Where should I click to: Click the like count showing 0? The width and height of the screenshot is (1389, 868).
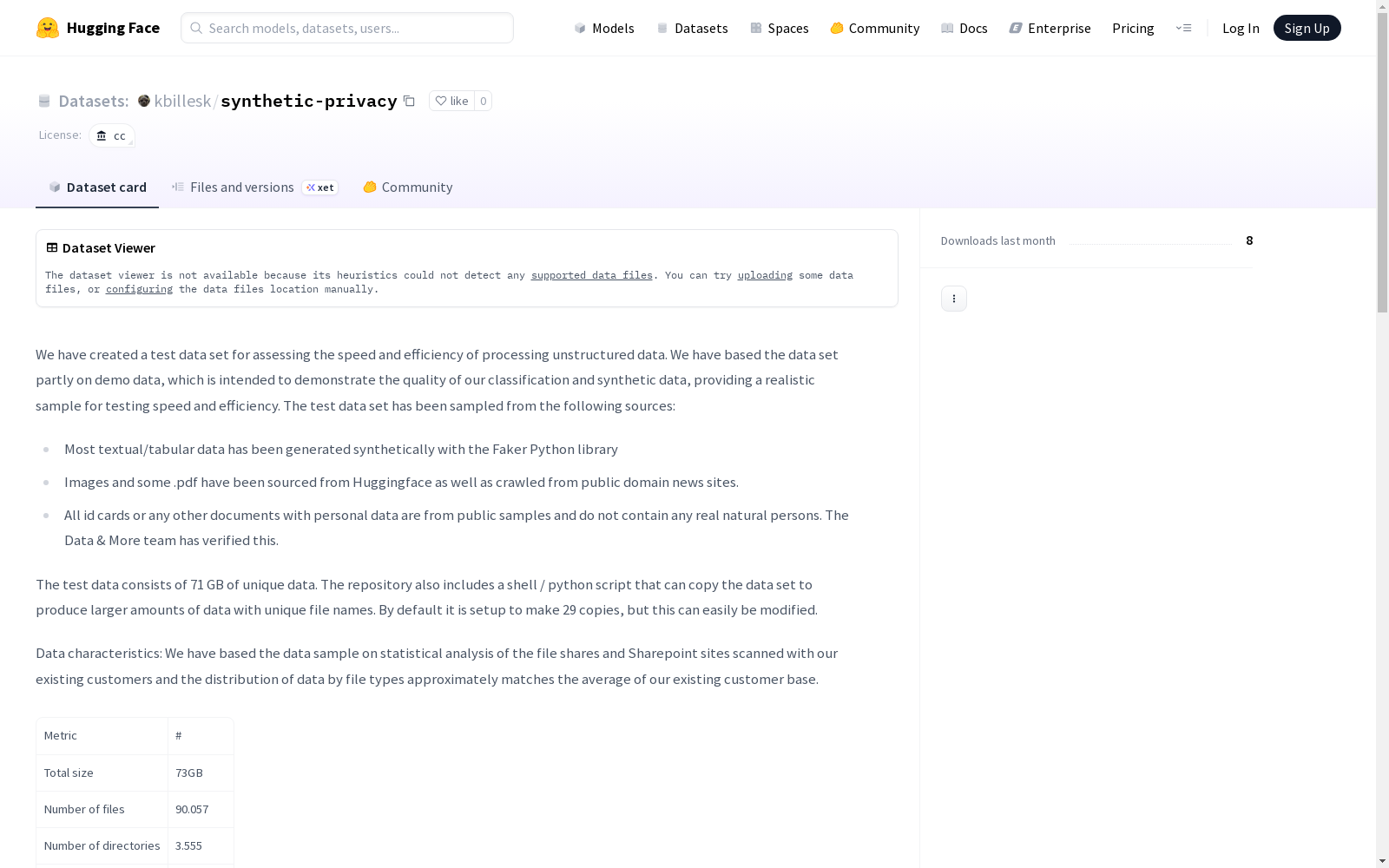[484, 101]
